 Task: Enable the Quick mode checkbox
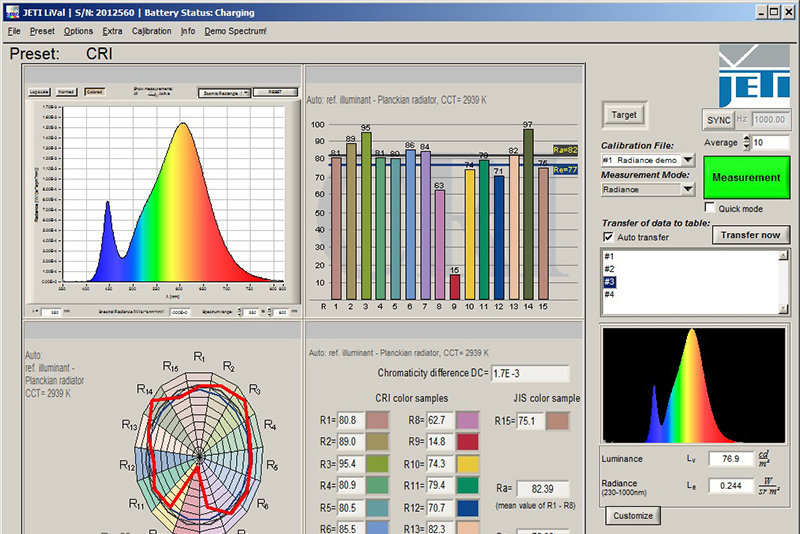coord(709,208)
